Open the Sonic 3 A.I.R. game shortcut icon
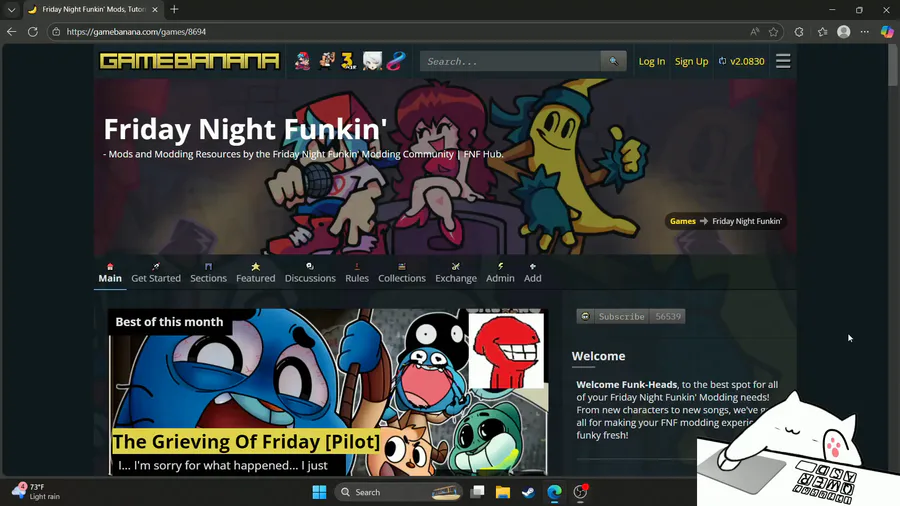The image size is (900, 506). pyautogui.click(x=348, y=61)
